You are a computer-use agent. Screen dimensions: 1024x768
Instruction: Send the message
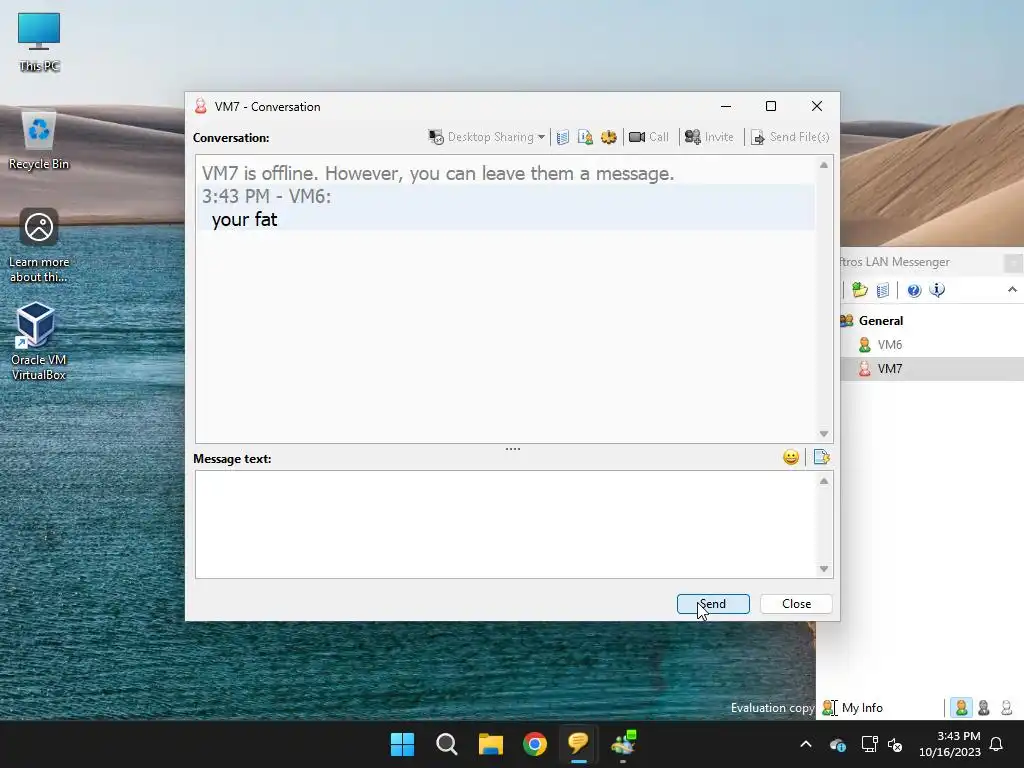coord(713,604)
